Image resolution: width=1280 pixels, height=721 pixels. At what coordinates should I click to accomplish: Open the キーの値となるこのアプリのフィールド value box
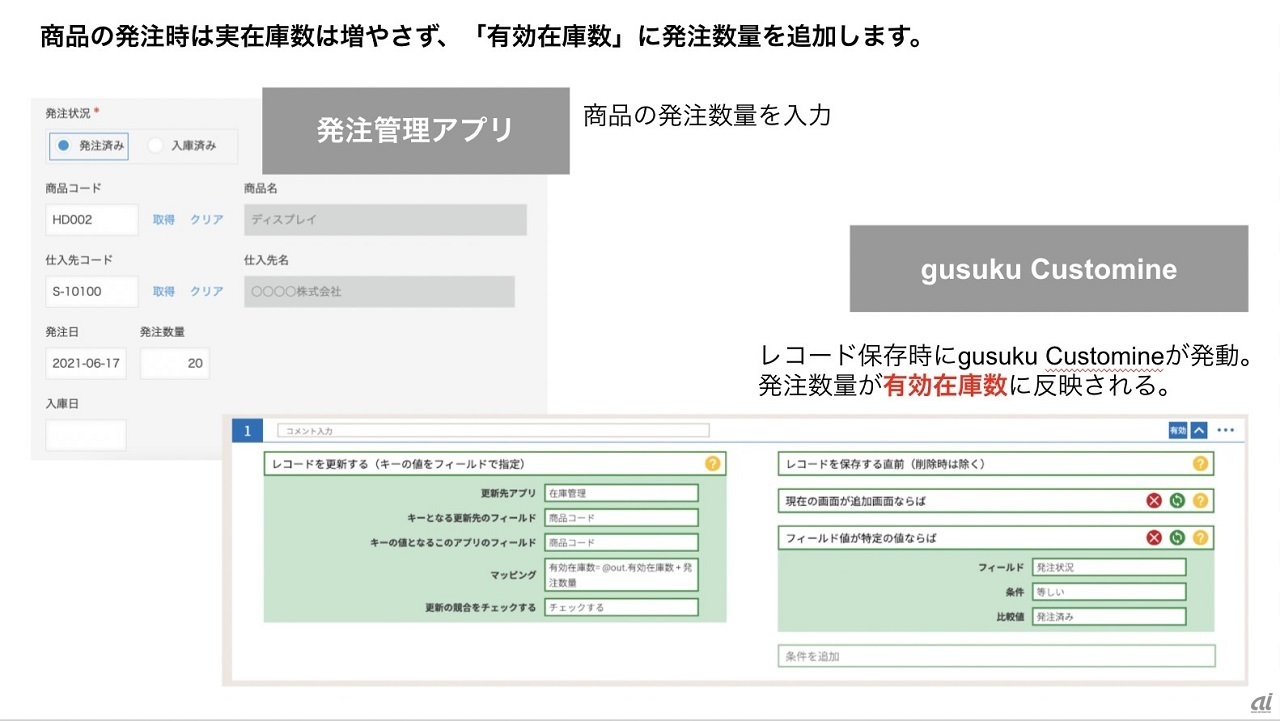621,543
